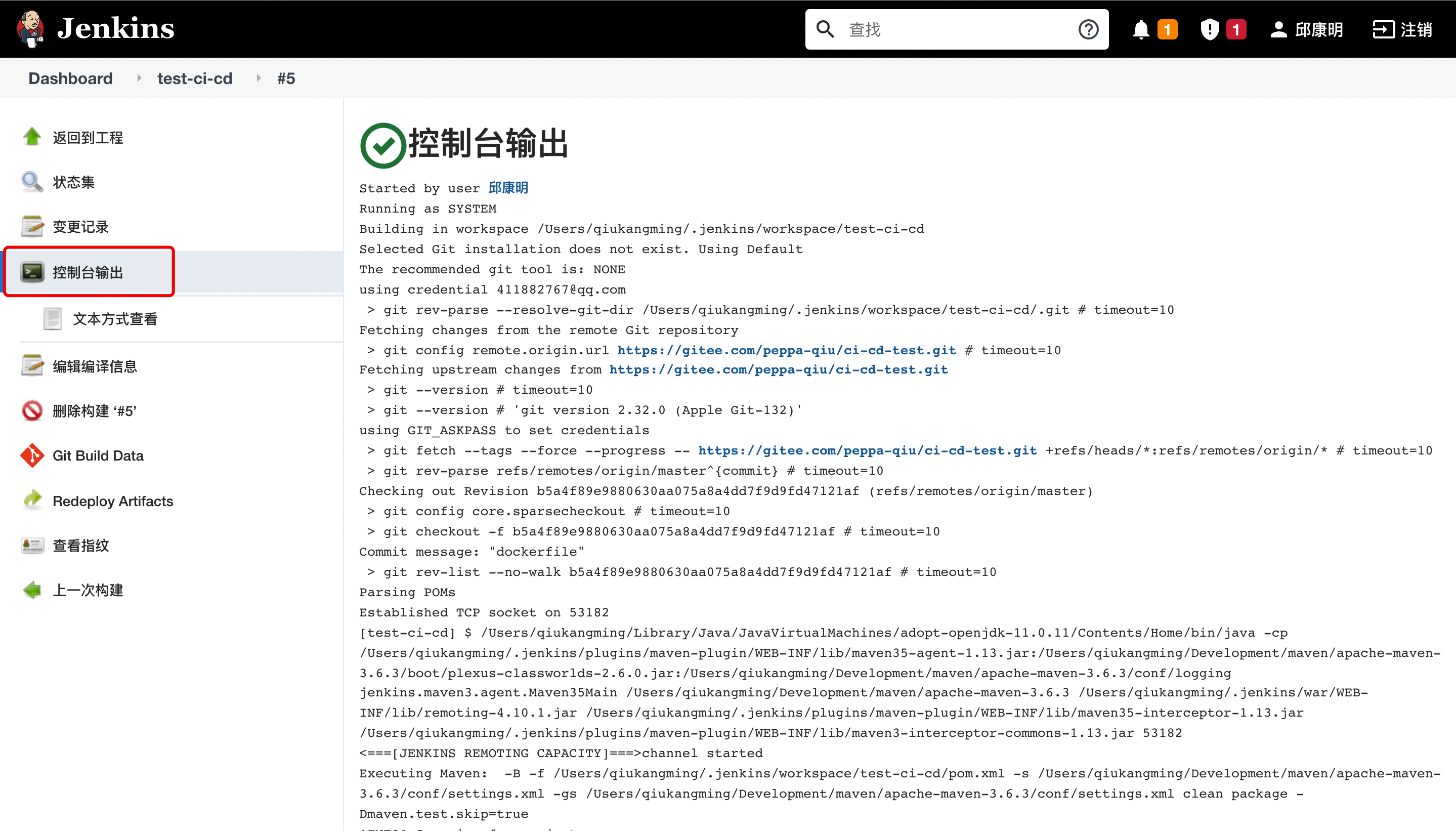Open the notification bell icon in header
The image size is (1456, 831).
[x=1140, y=29]
